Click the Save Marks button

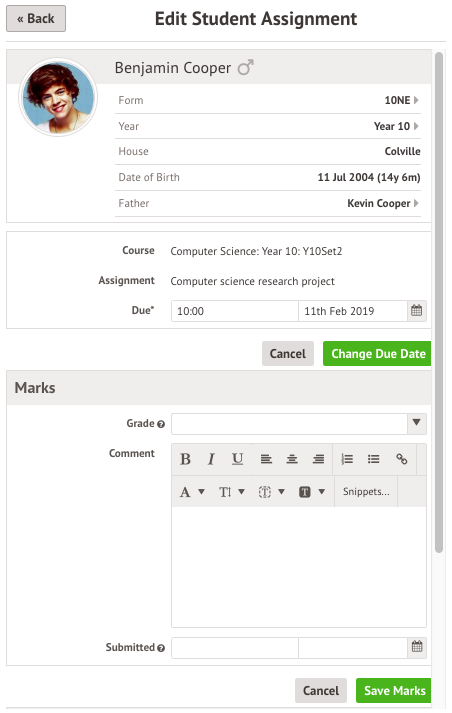(394, 691)
